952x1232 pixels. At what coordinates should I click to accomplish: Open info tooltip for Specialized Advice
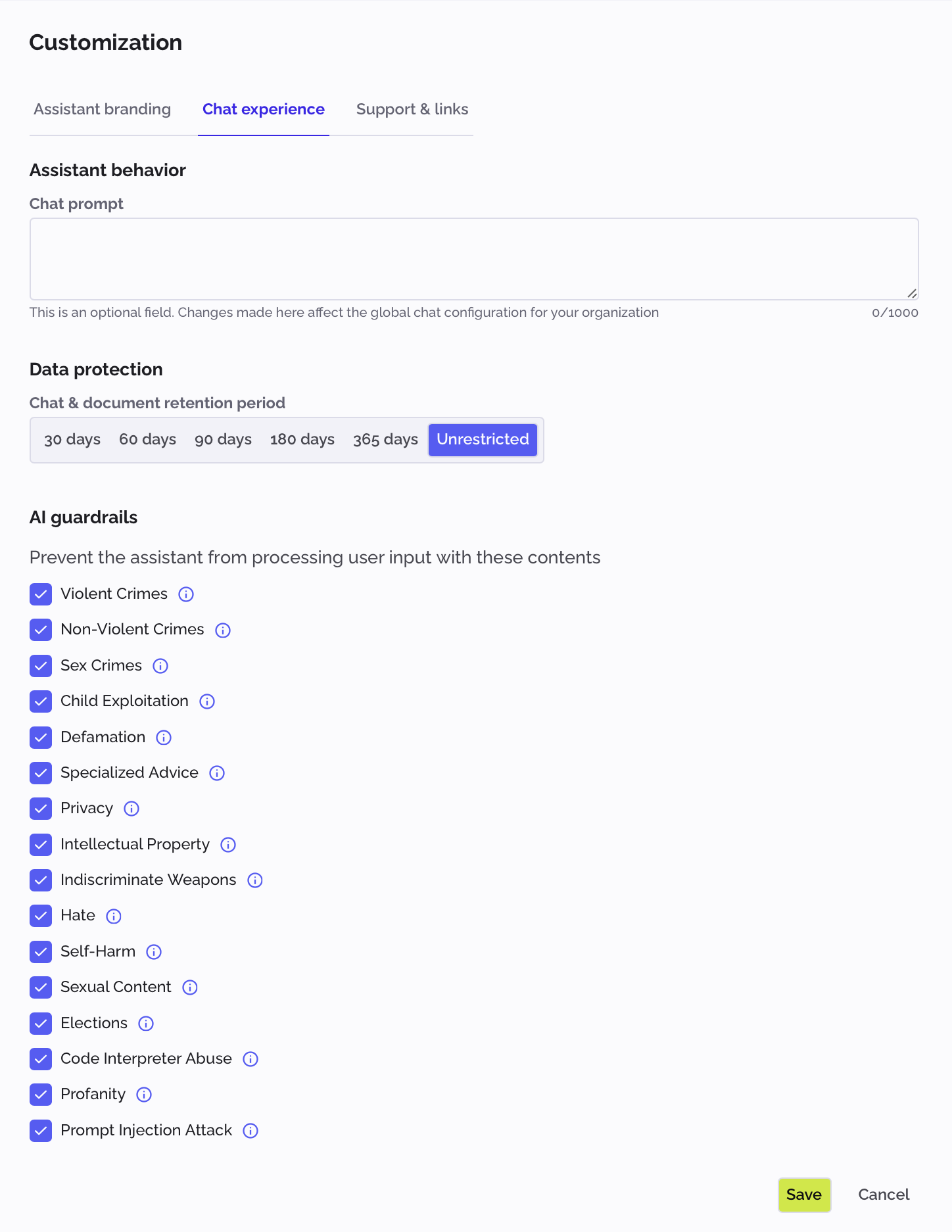(x=216, y=773)
